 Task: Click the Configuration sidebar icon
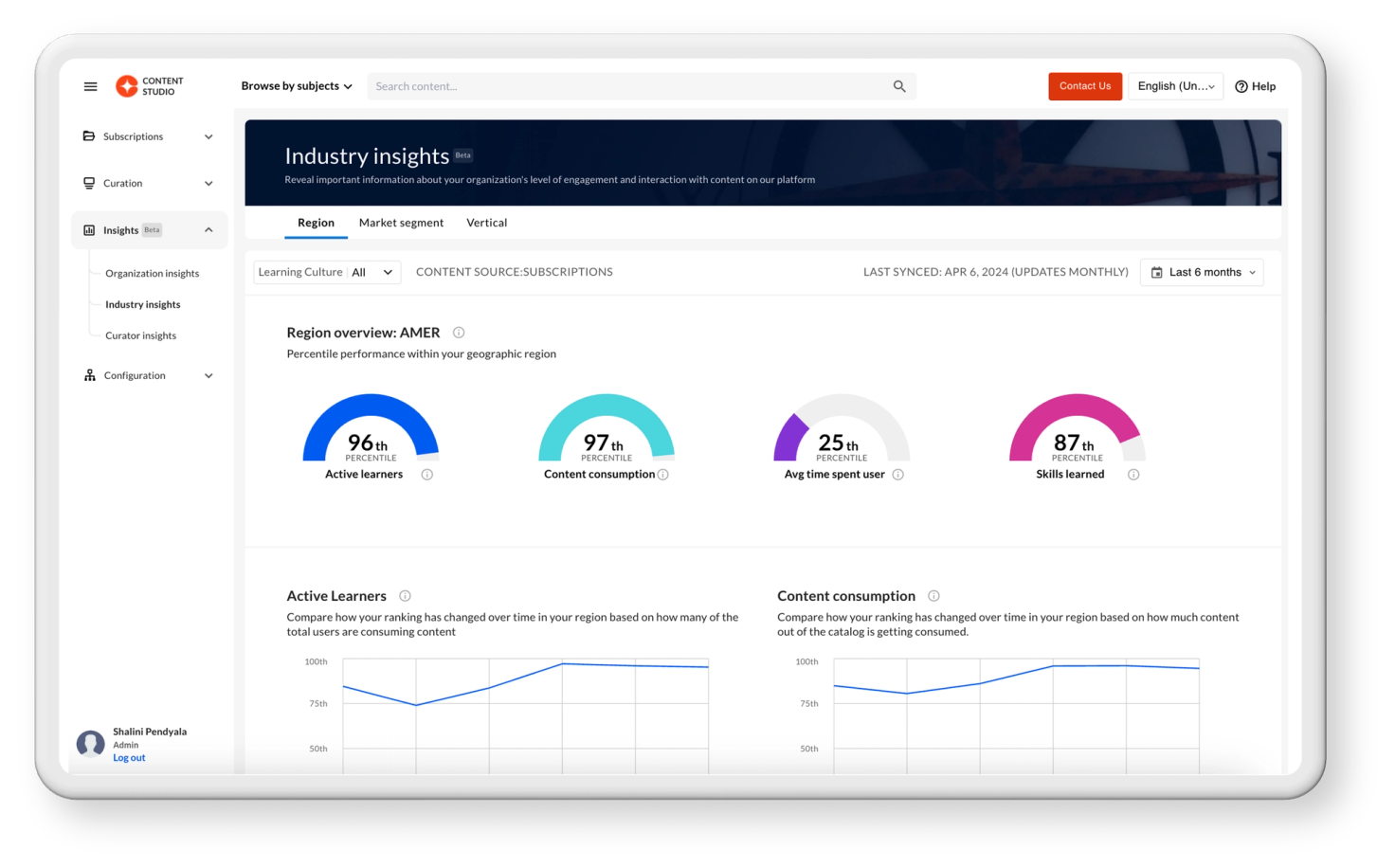(x=88, y=375)
